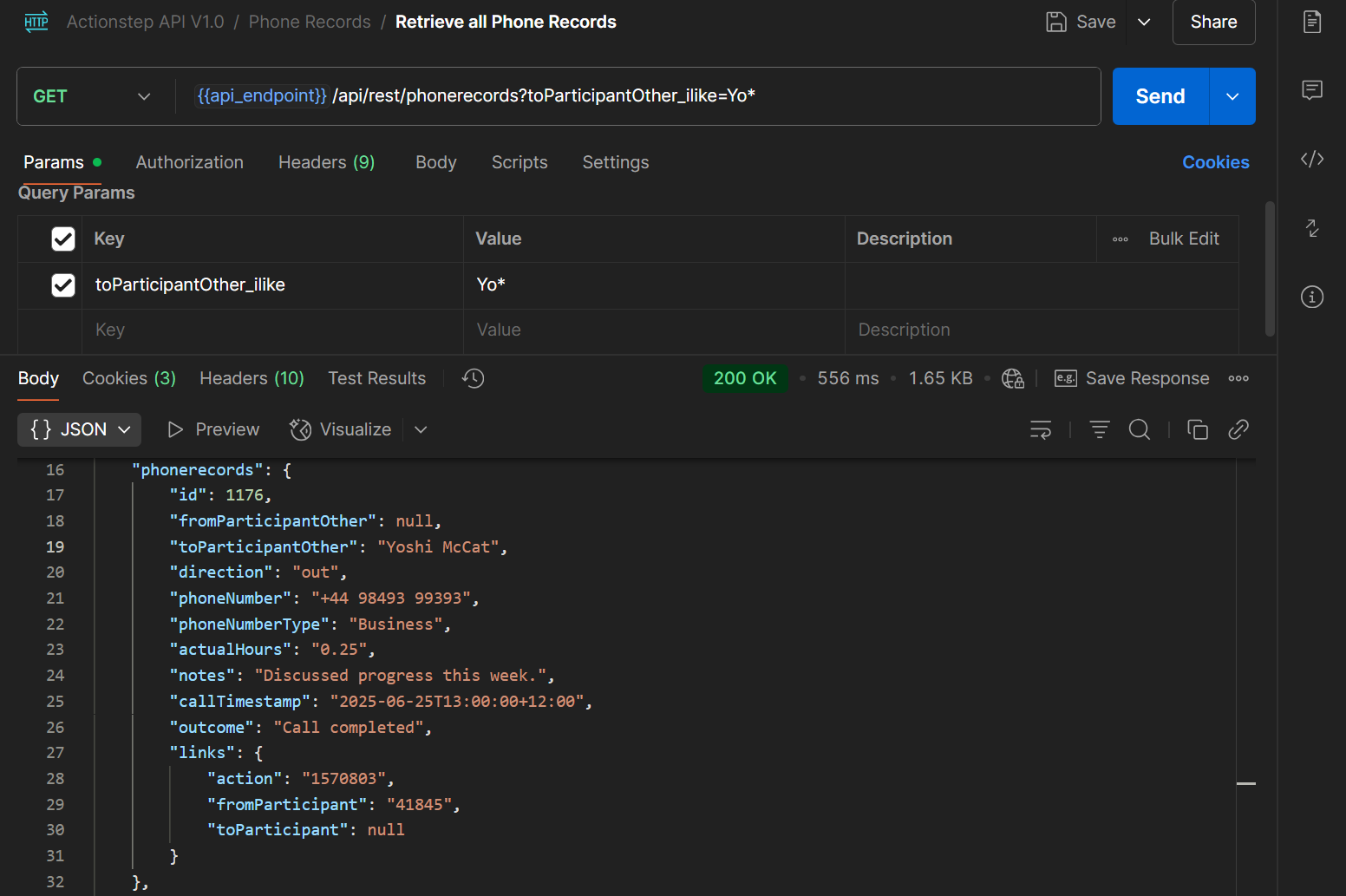Open the code snippet icon in sidebar
1346x896 pixels.
coord(1312,159)
